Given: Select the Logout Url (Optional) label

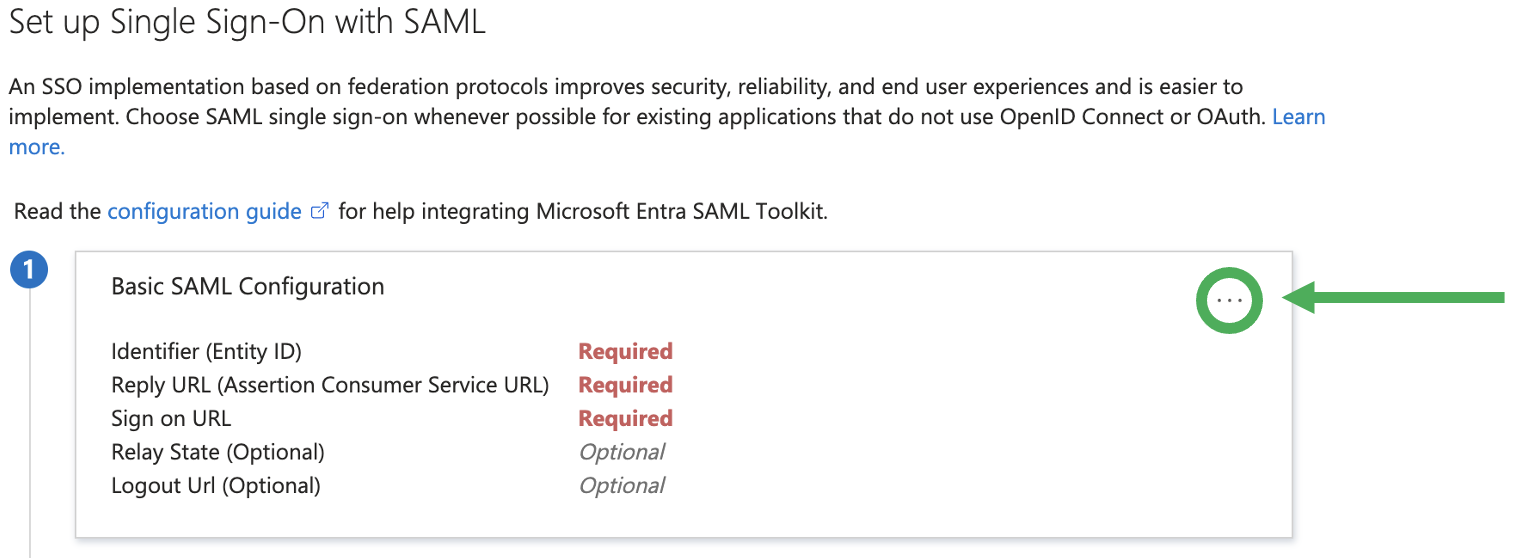Looking at the screenshot, I should (216, 485).
